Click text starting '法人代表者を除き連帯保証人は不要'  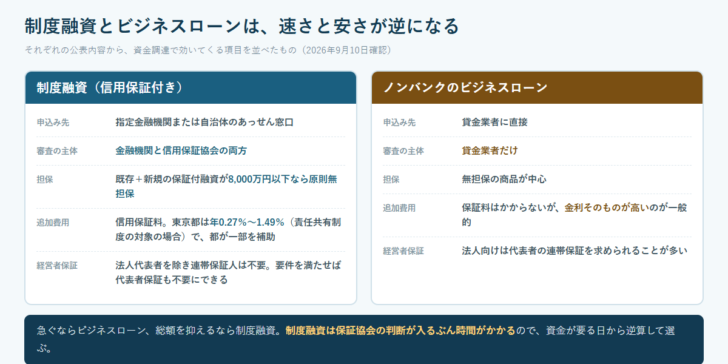click(228, 273)
